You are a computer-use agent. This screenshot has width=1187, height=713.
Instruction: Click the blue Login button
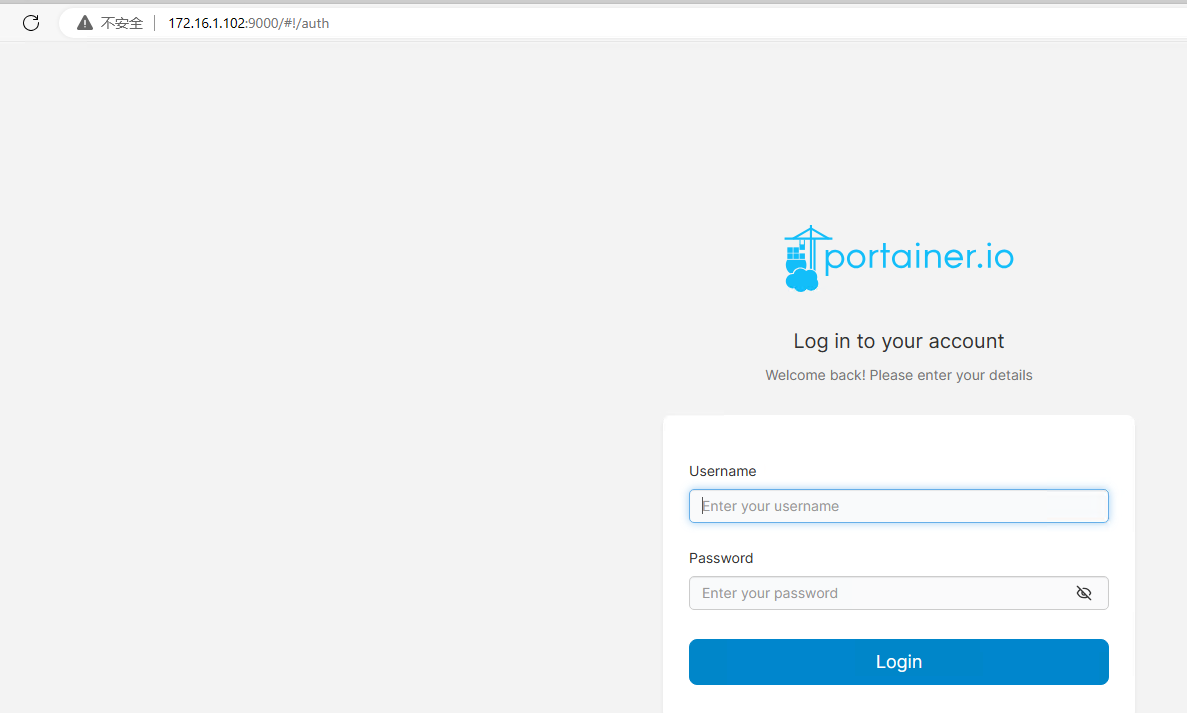coord(899,662)
